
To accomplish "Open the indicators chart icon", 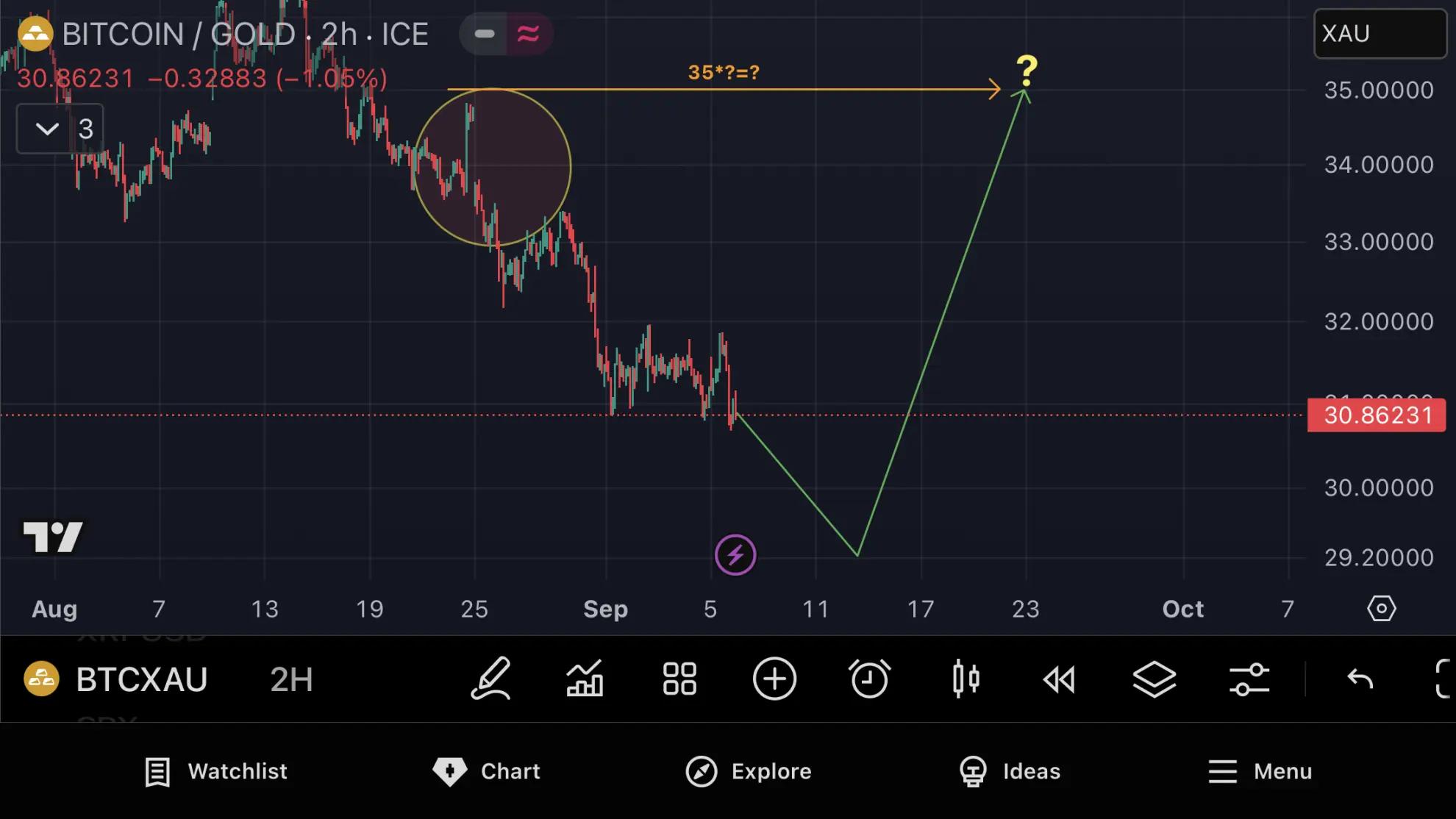I will 585,678.
